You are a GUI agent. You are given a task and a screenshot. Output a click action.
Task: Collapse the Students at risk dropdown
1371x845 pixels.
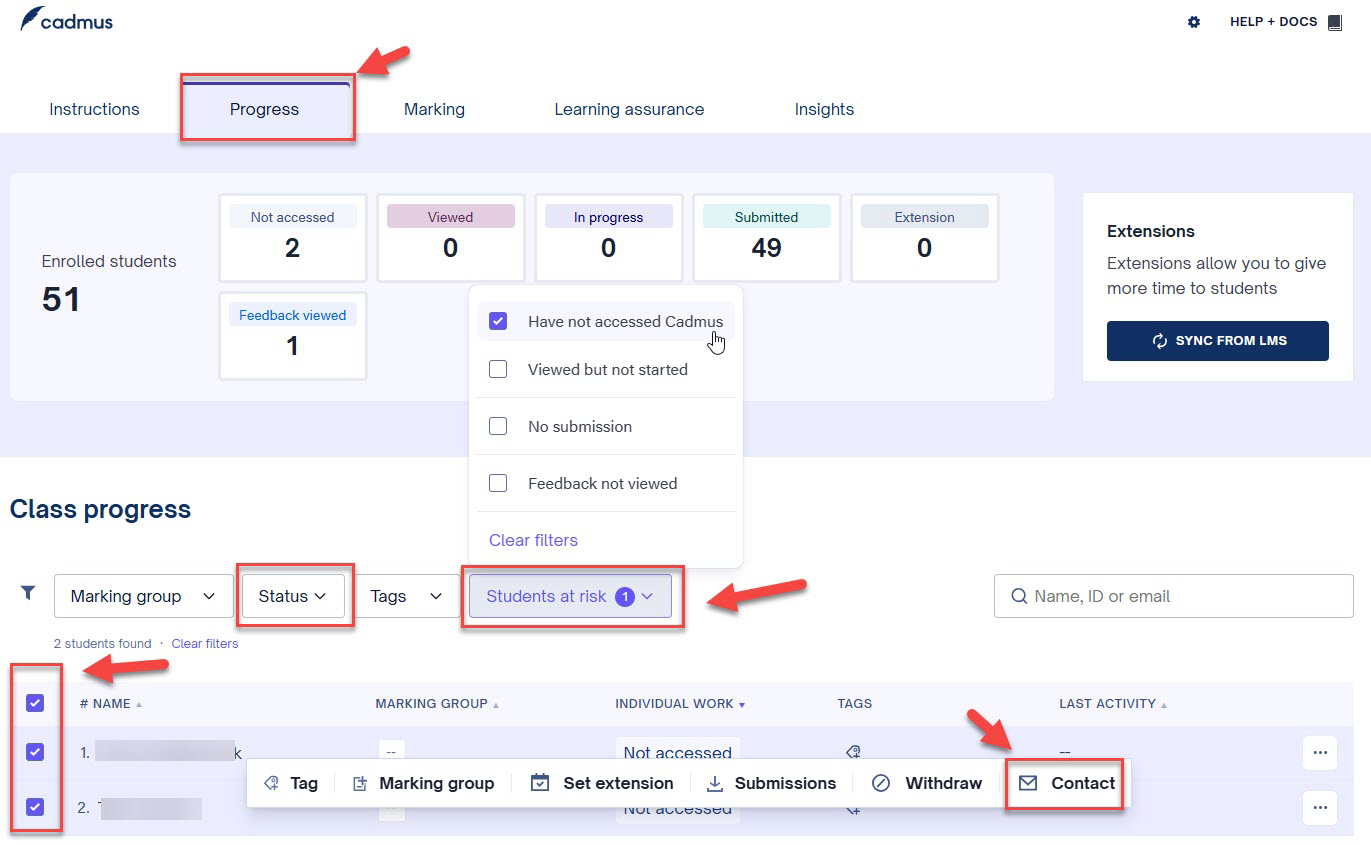click(570, 596)
